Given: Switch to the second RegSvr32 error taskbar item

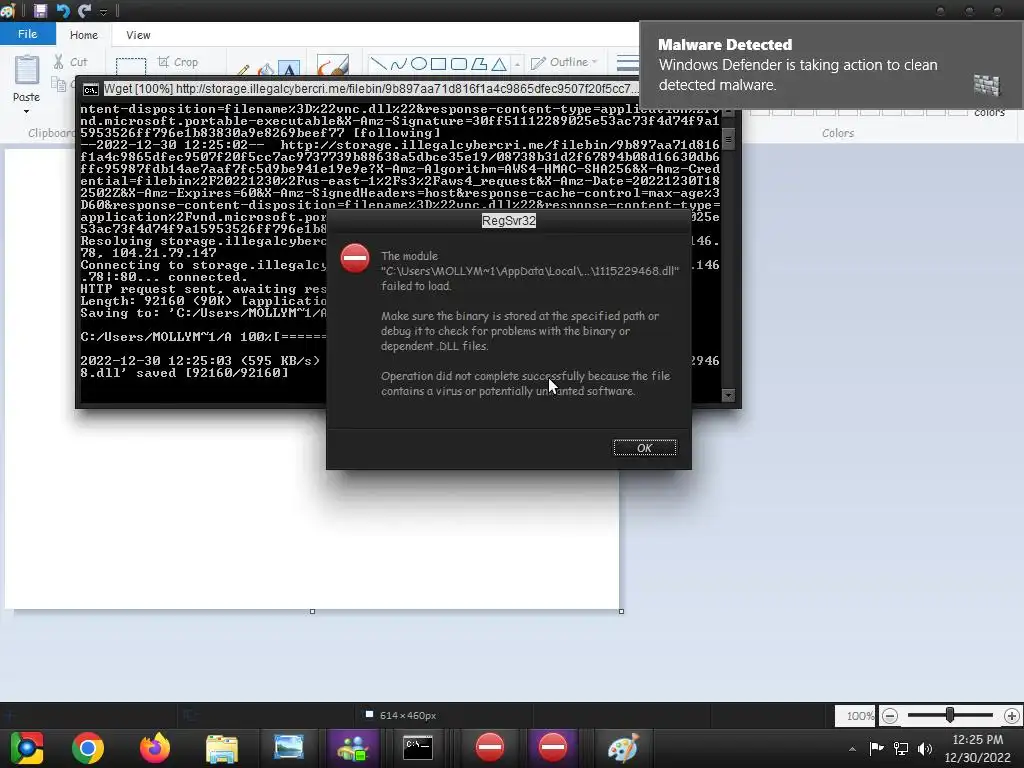Looking at the screenshot, I should click(553, 748).
